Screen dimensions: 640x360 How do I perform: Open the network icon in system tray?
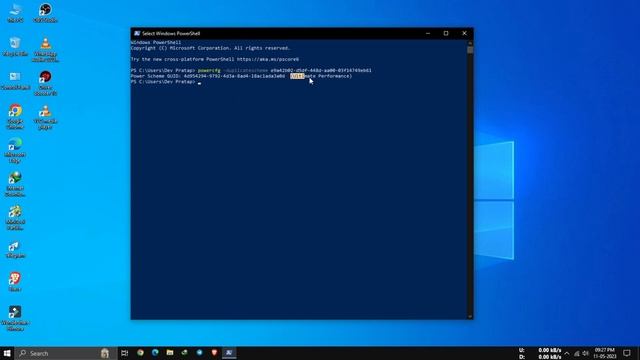click(x=577, y=353)
